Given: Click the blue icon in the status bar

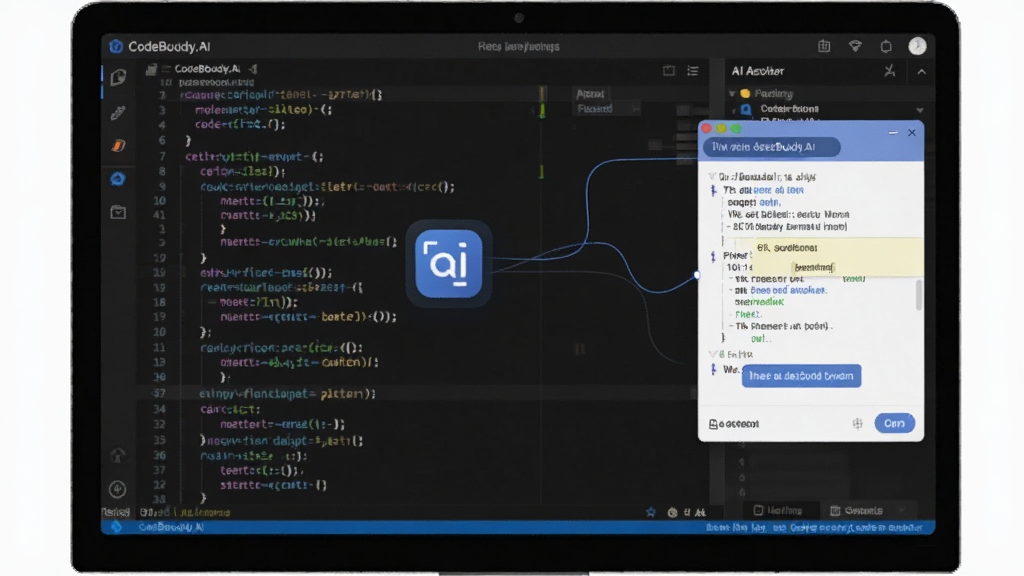Looking at the screenshot, I should click(116, 526).
